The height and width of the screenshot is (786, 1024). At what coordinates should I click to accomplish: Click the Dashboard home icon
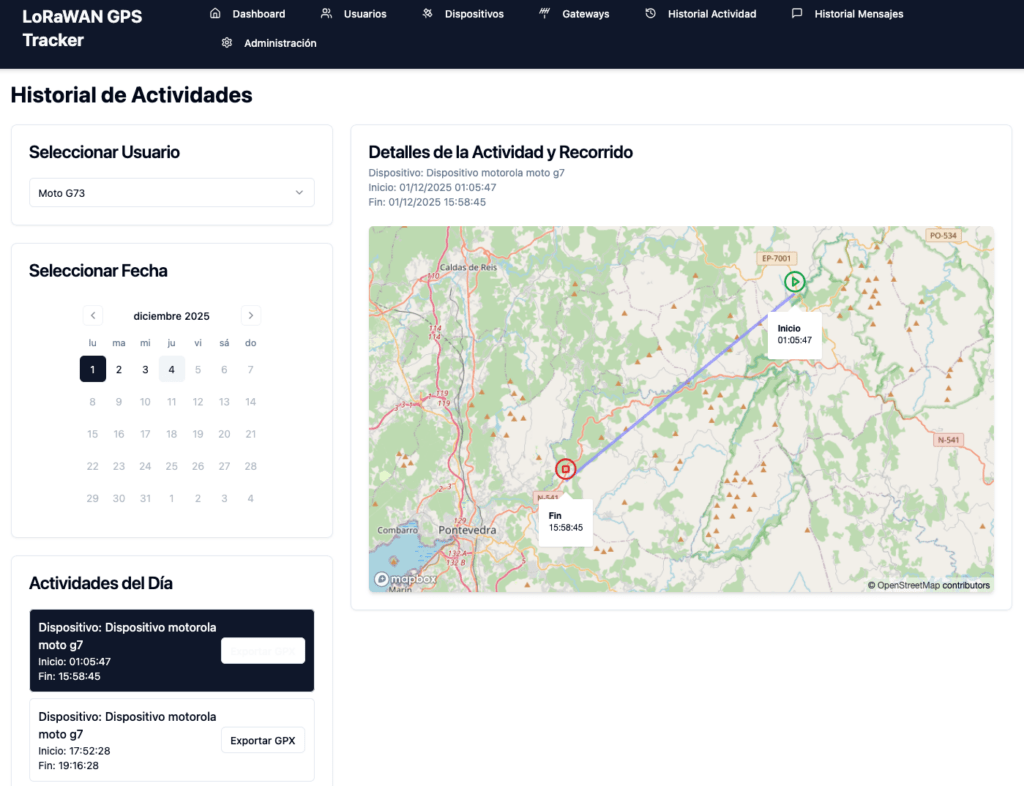coord(215,14)
